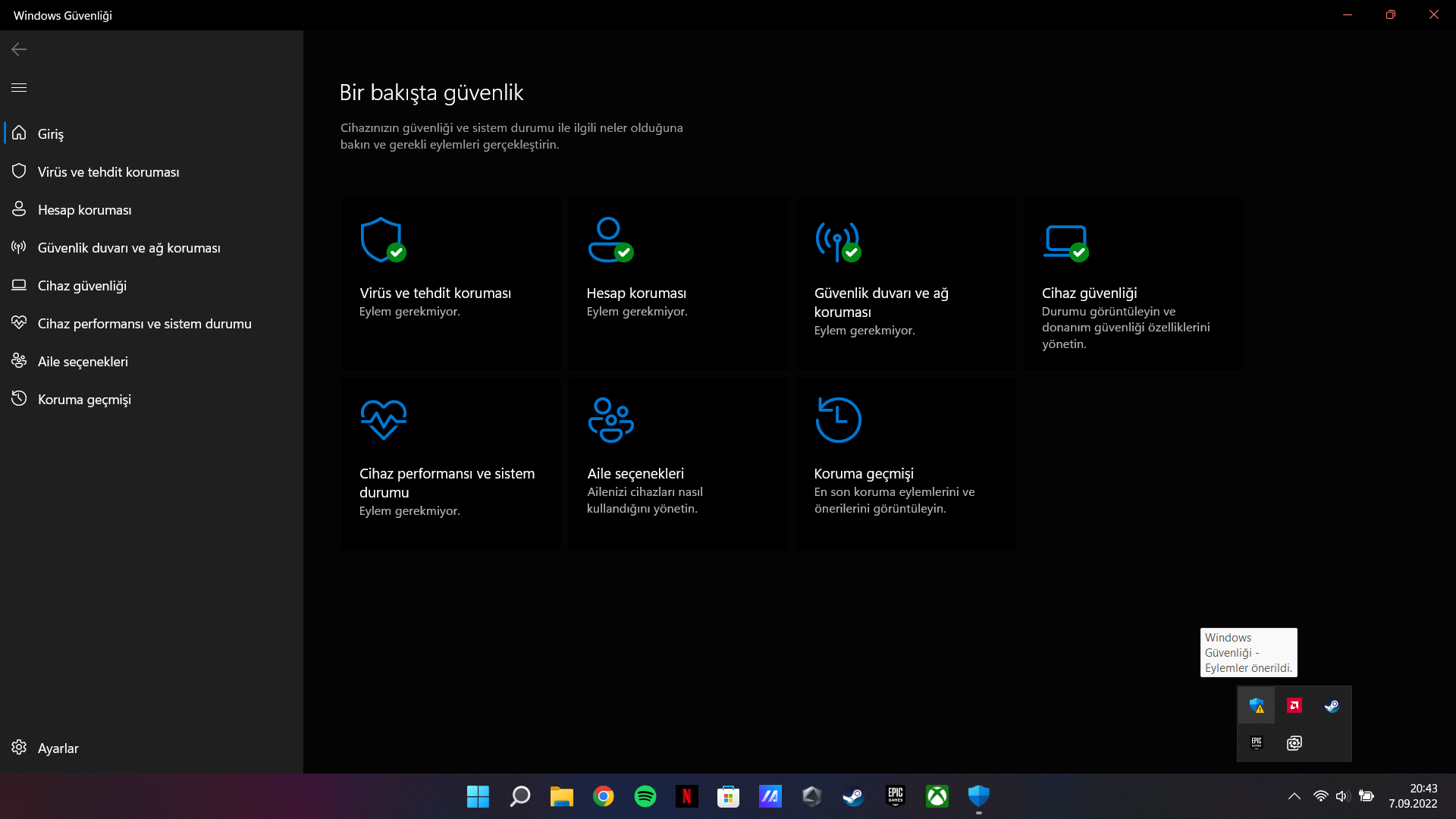The width and height of the screenshot is (1456, 819).
Task: Open Spotify from the taskbar
Action: [645, 796]
